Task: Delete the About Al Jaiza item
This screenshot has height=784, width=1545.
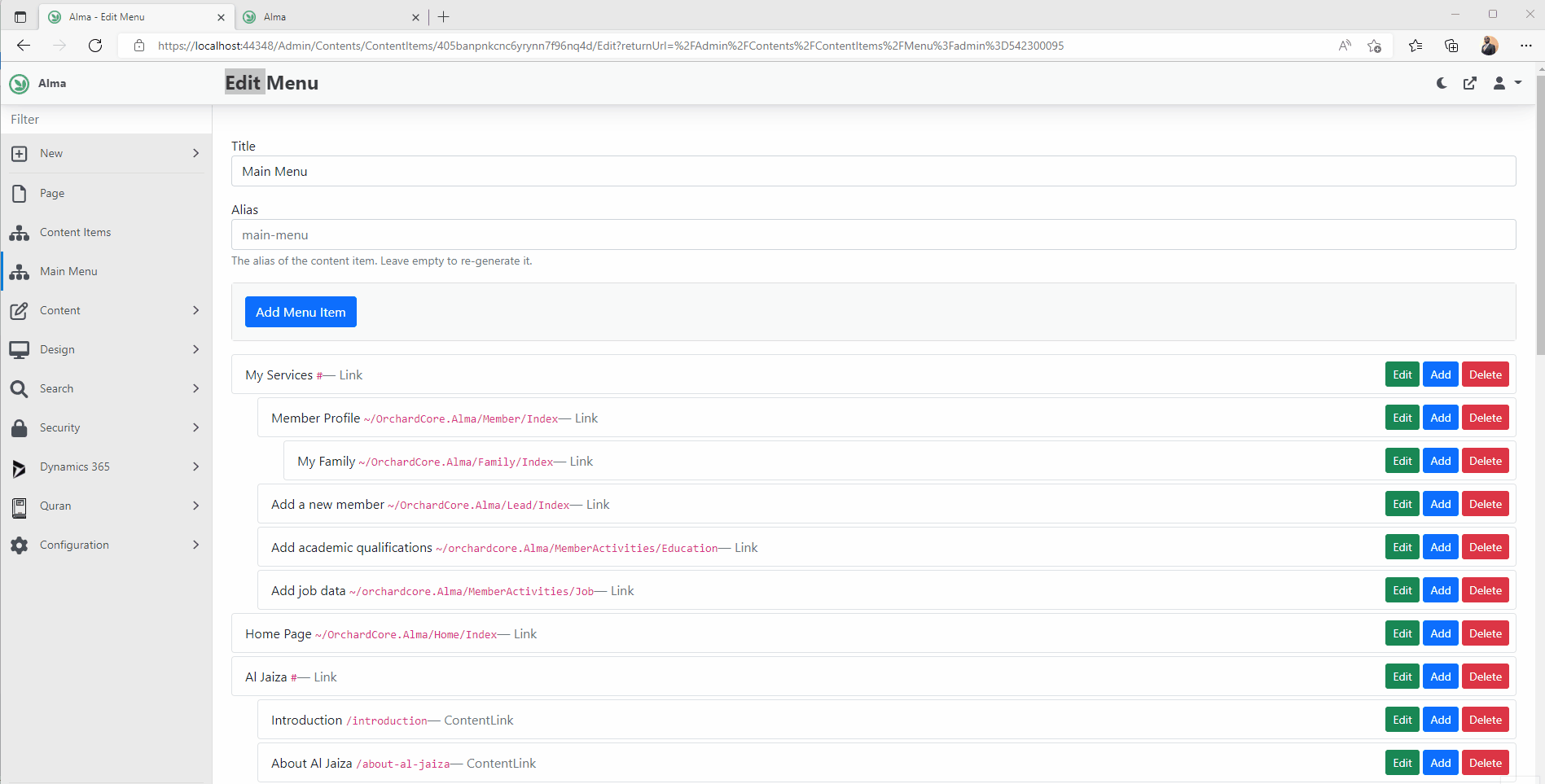Action: click(x=1485, y=762)
